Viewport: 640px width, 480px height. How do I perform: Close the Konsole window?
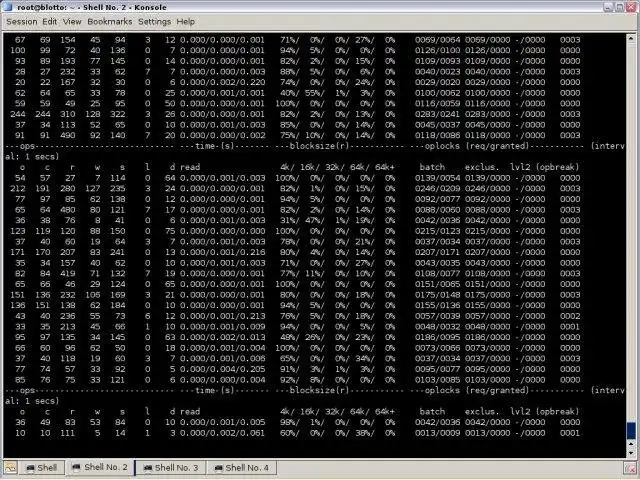click(x=631, y=7)
